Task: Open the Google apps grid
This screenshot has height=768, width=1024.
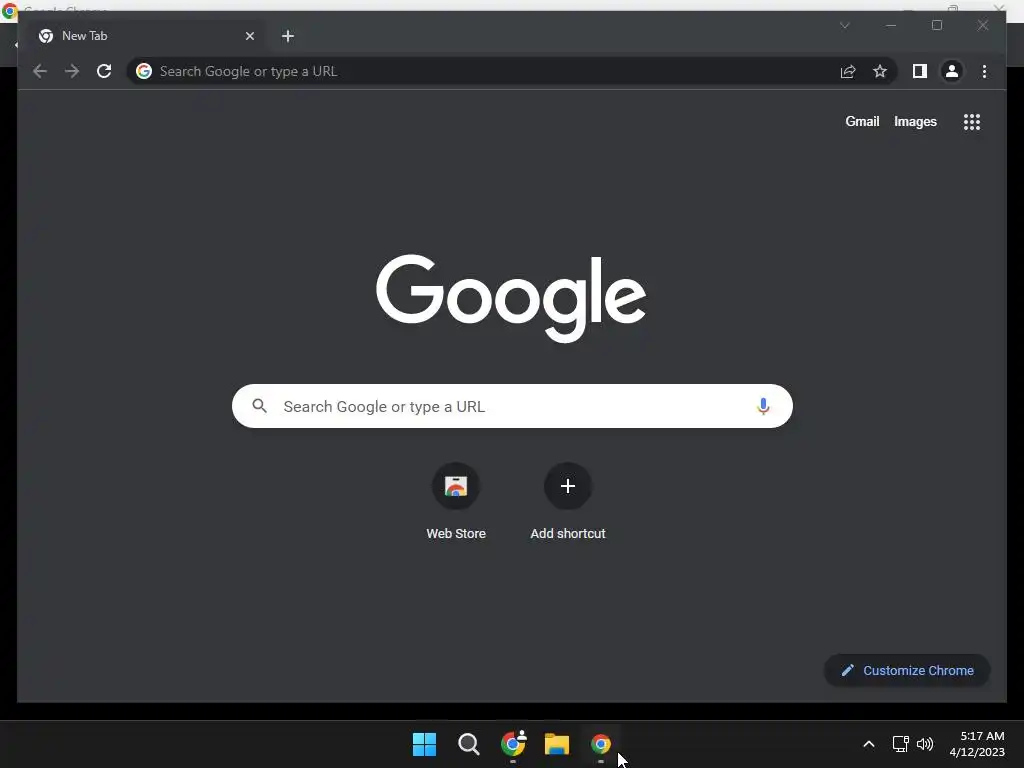Action: coord(972,121)
